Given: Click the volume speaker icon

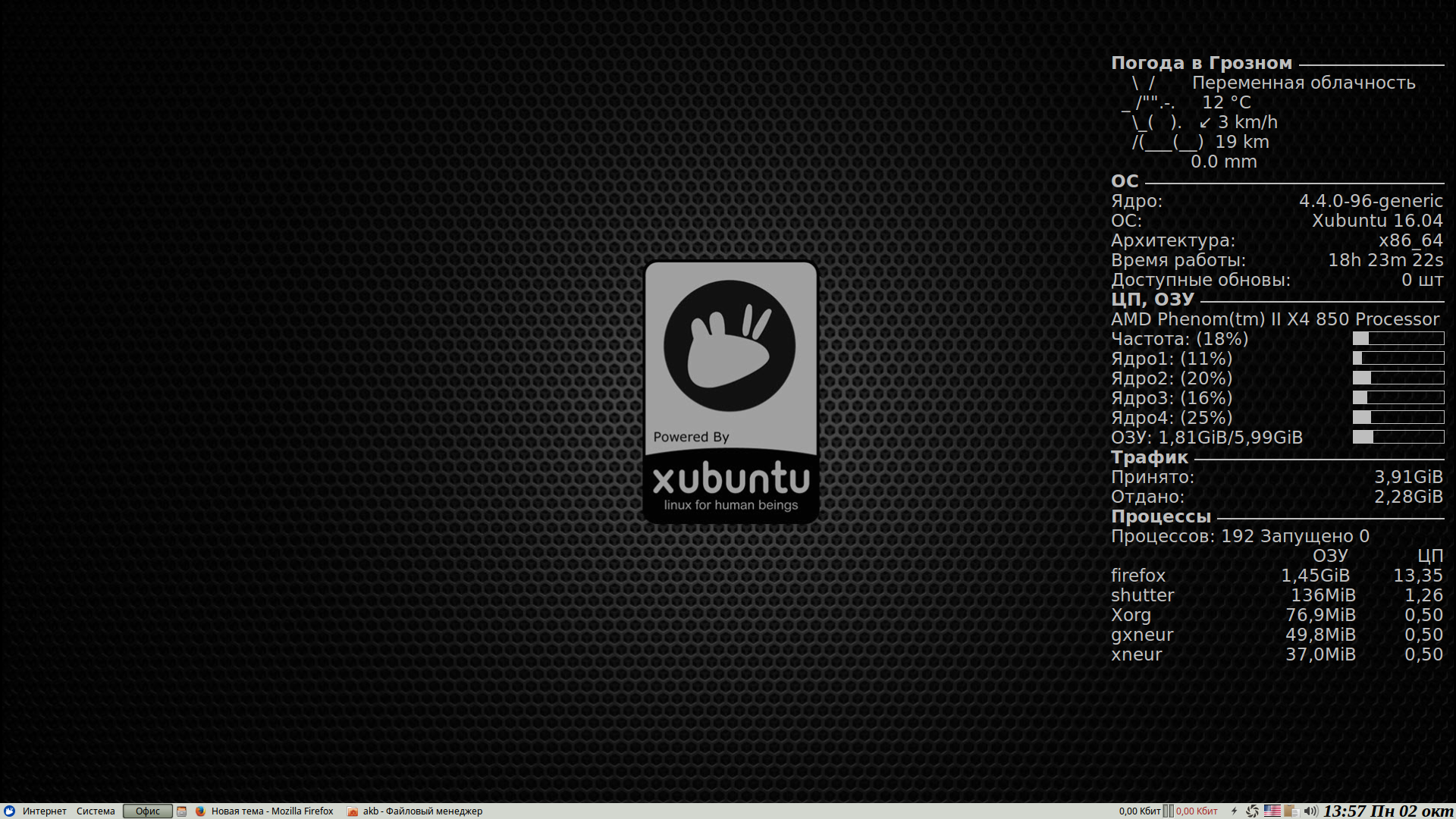Looking at the screenshot, I should tap(1310, 811).
